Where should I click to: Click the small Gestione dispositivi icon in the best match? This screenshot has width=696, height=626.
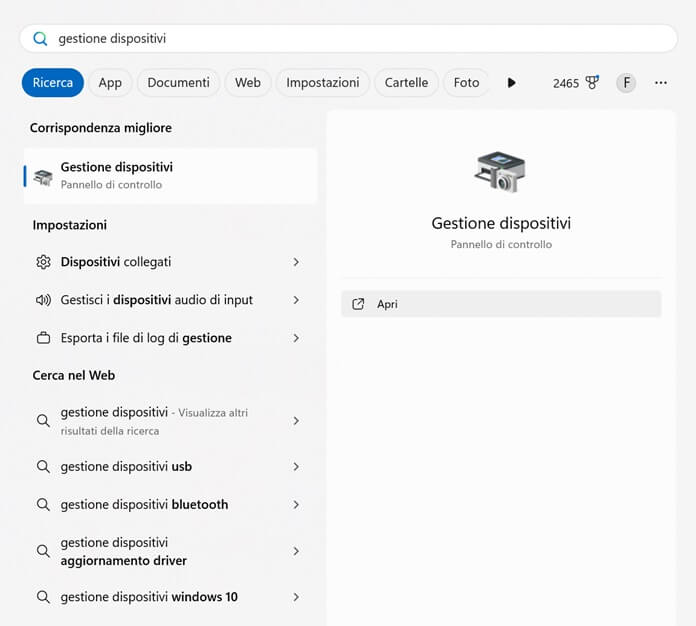43,177
